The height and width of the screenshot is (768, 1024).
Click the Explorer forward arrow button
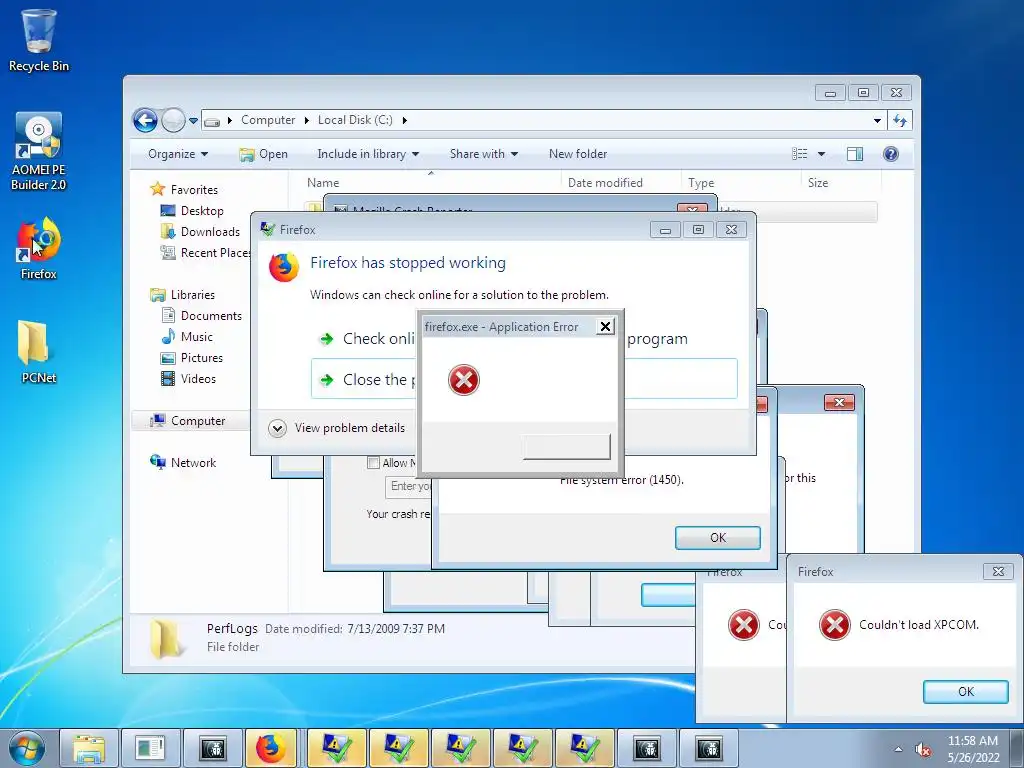173,120
